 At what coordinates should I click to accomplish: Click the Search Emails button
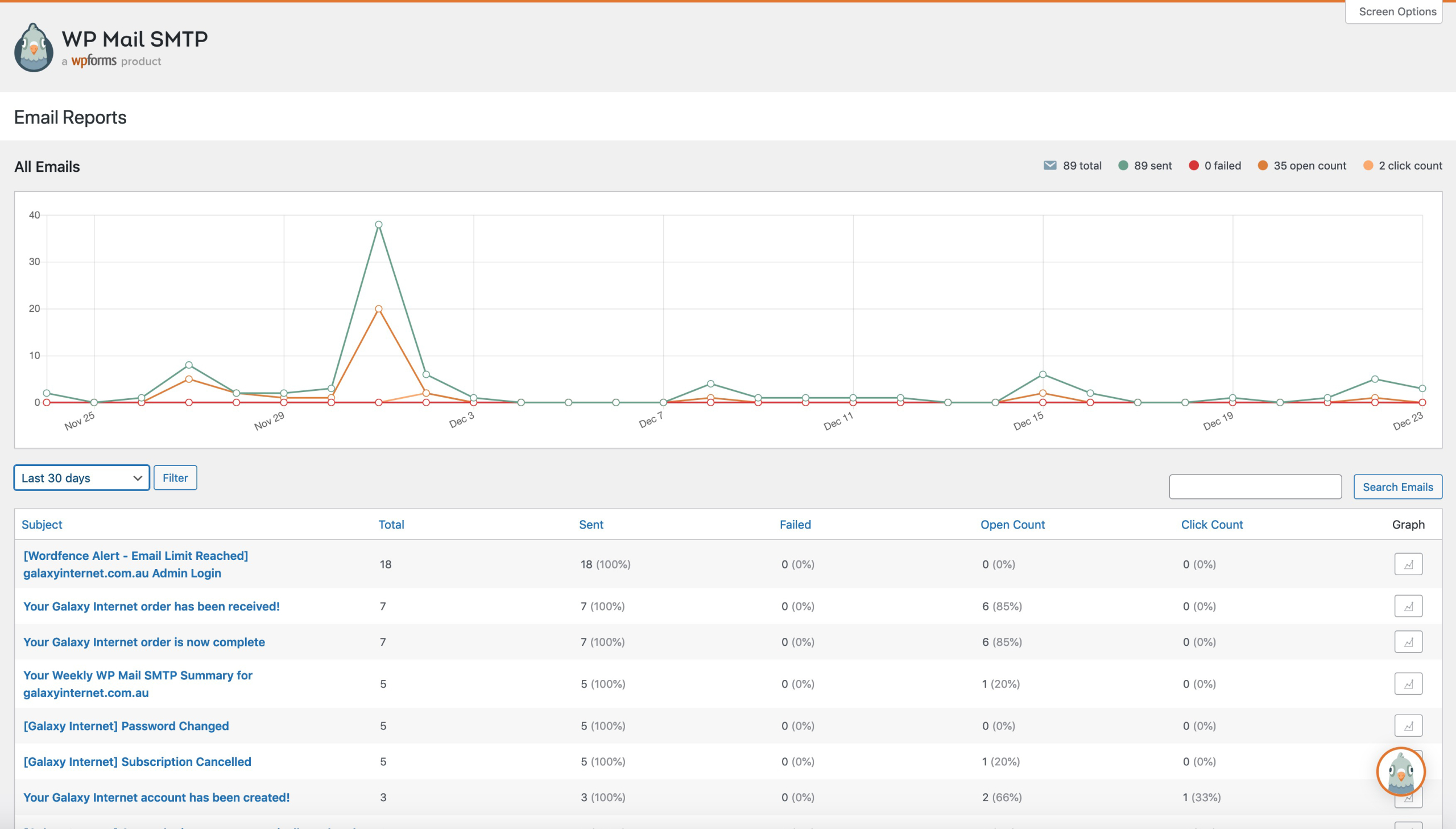(x=1397, y=487)
